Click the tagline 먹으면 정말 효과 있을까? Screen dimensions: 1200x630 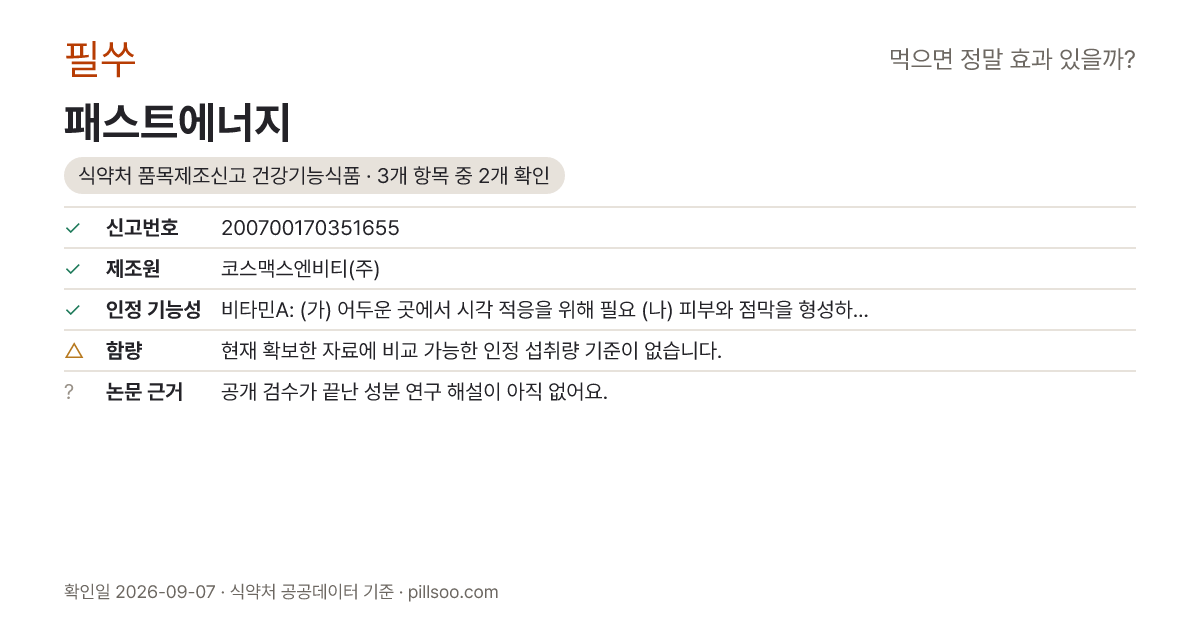[x=1012, y=60]
